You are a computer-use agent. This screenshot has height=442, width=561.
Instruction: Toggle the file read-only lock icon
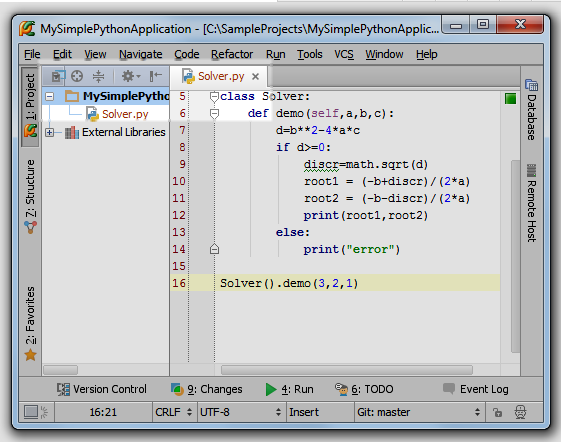click(497, 412)
